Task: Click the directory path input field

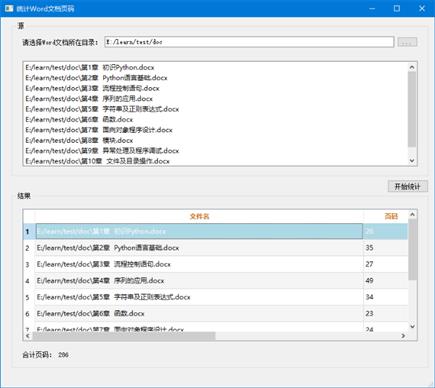Action: (249, 42)
